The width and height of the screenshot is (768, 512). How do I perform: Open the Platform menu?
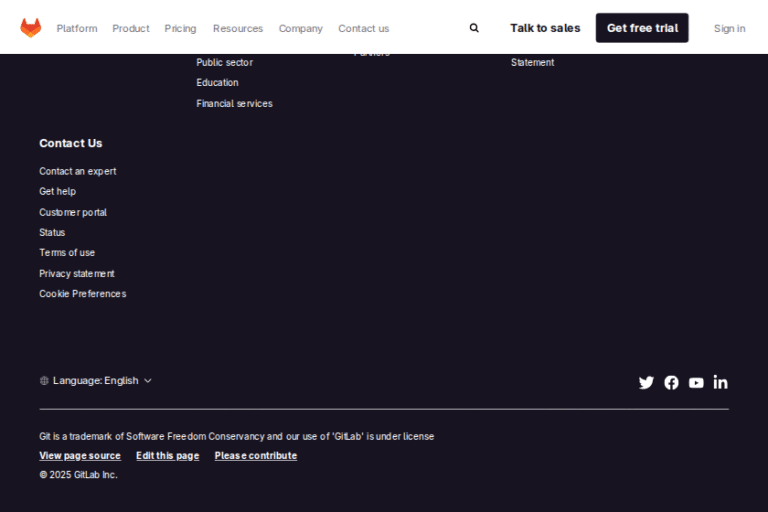point(77,28)
